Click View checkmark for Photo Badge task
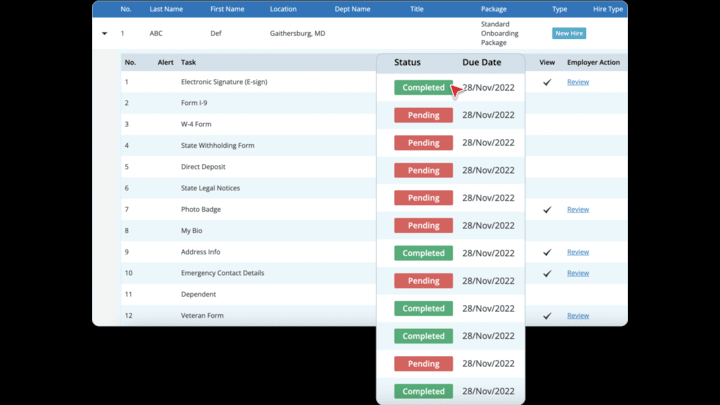The width and height of the screenshot is (720, 405). [x=547, y=210]
